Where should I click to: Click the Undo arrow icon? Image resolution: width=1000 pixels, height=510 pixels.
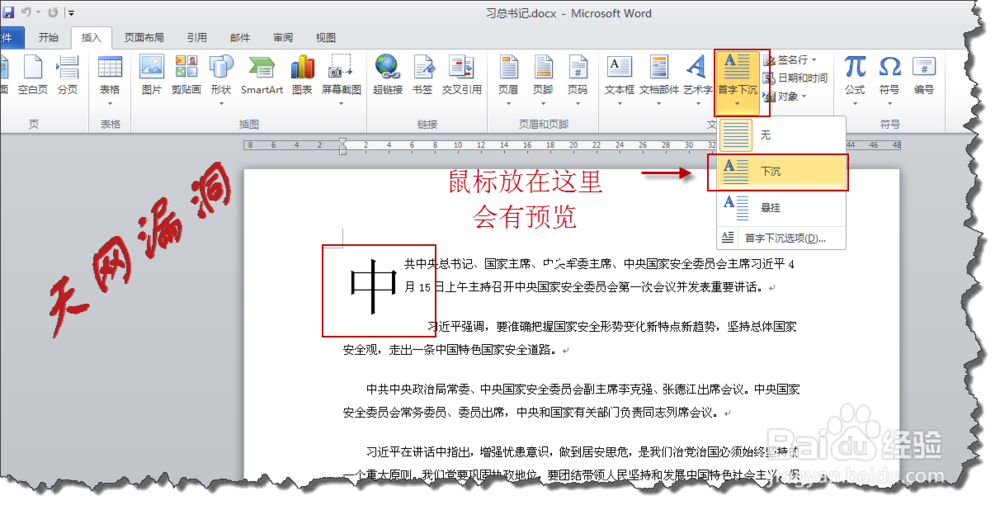[x=26, y=12]
